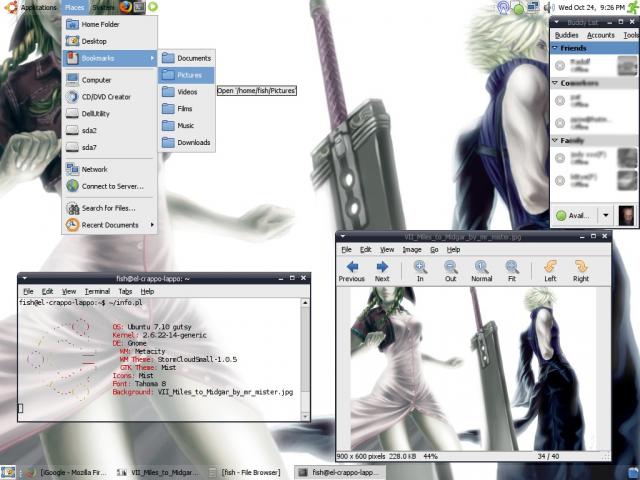Click terminal scrollbar down arrow
Screen dimensions: 640x480
pyautogui.click(x=305, y=417)
